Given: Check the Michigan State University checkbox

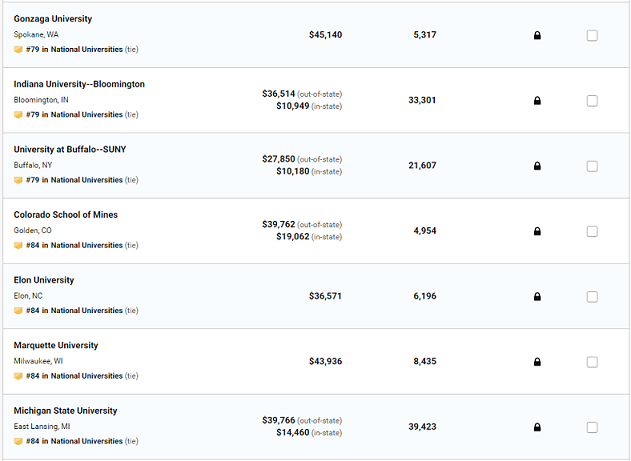Looking at the screenshot, I should pos(592,427).
